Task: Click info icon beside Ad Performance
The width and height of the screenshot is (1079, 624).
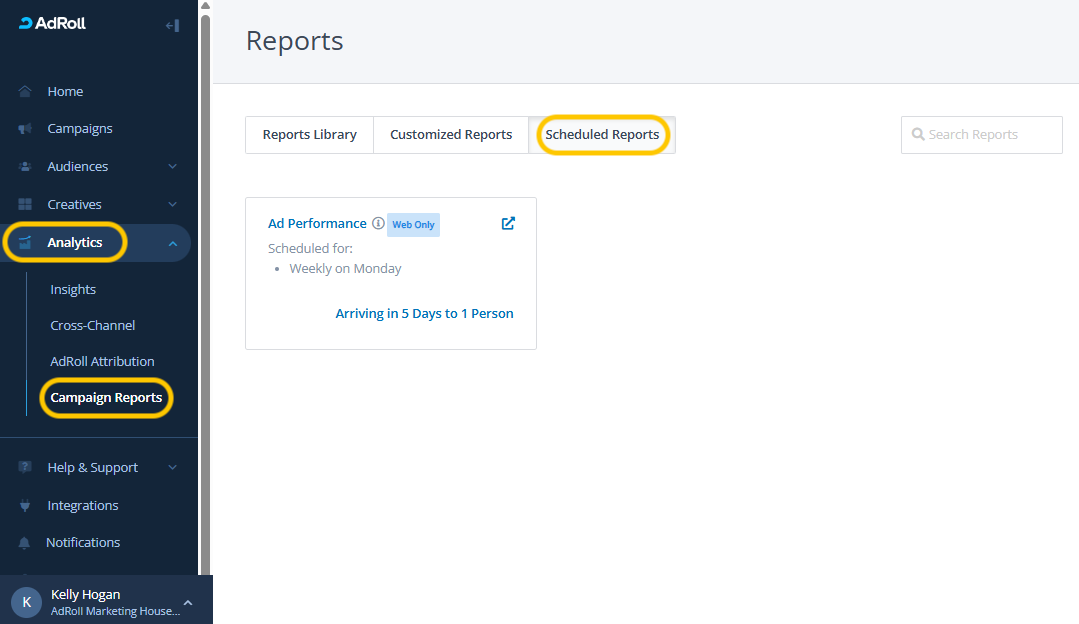Action: coord(378,224)
